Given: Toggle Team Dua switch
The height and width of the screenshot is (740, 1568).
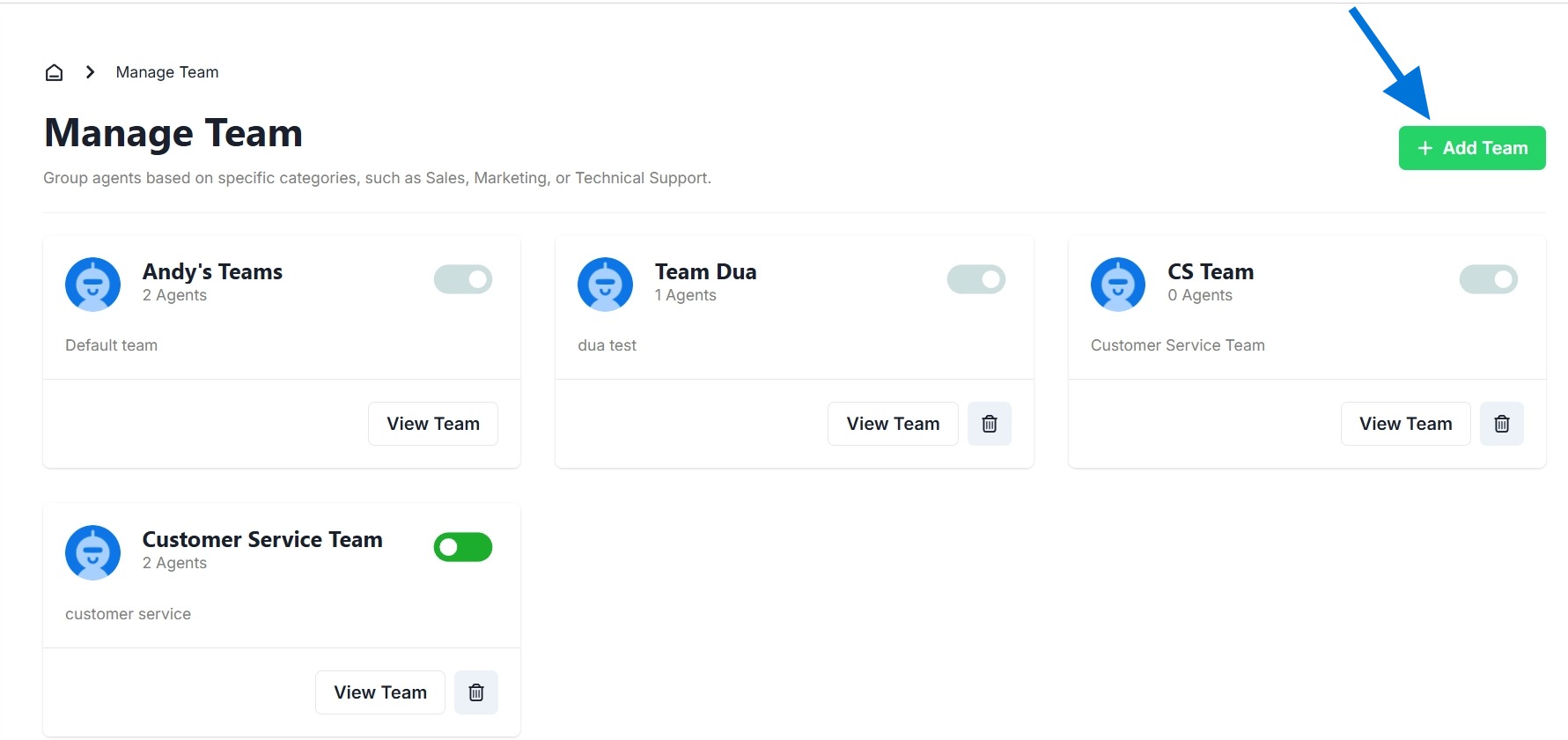Looking at the screenshot, I should pos(975,279).
